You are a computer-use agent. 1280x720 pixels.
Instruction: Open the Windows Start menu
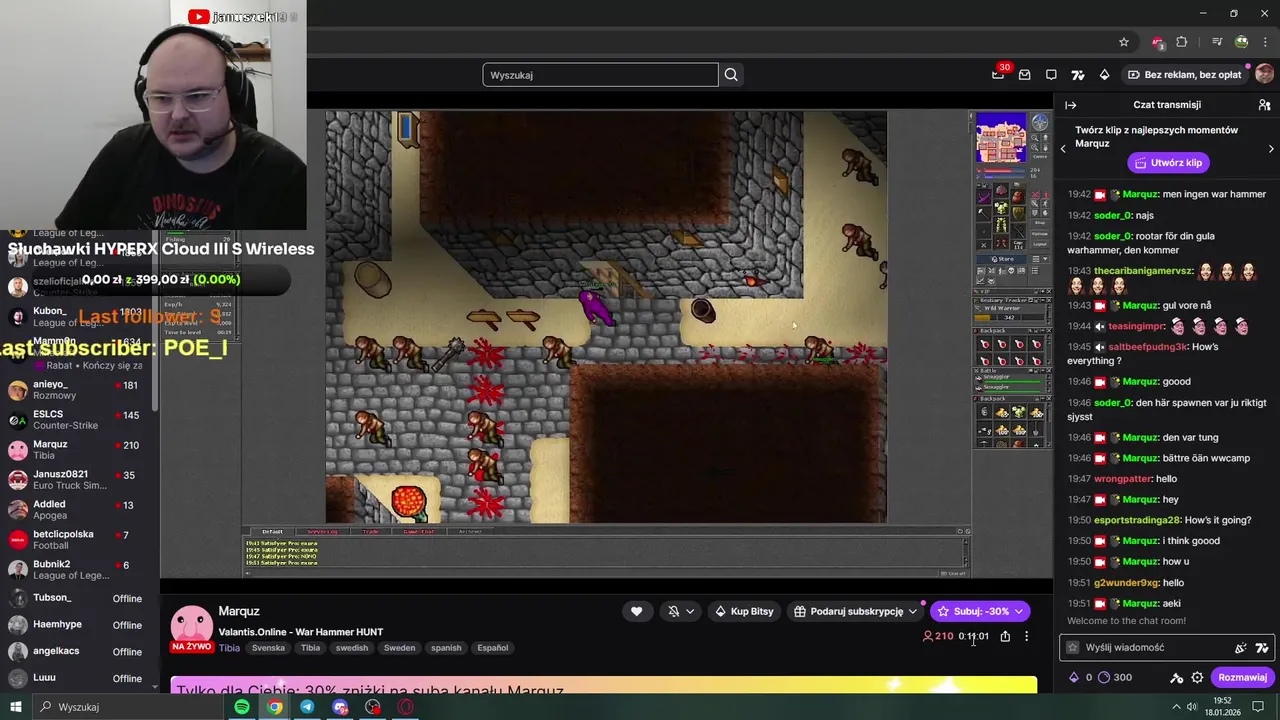click(15, 707)
